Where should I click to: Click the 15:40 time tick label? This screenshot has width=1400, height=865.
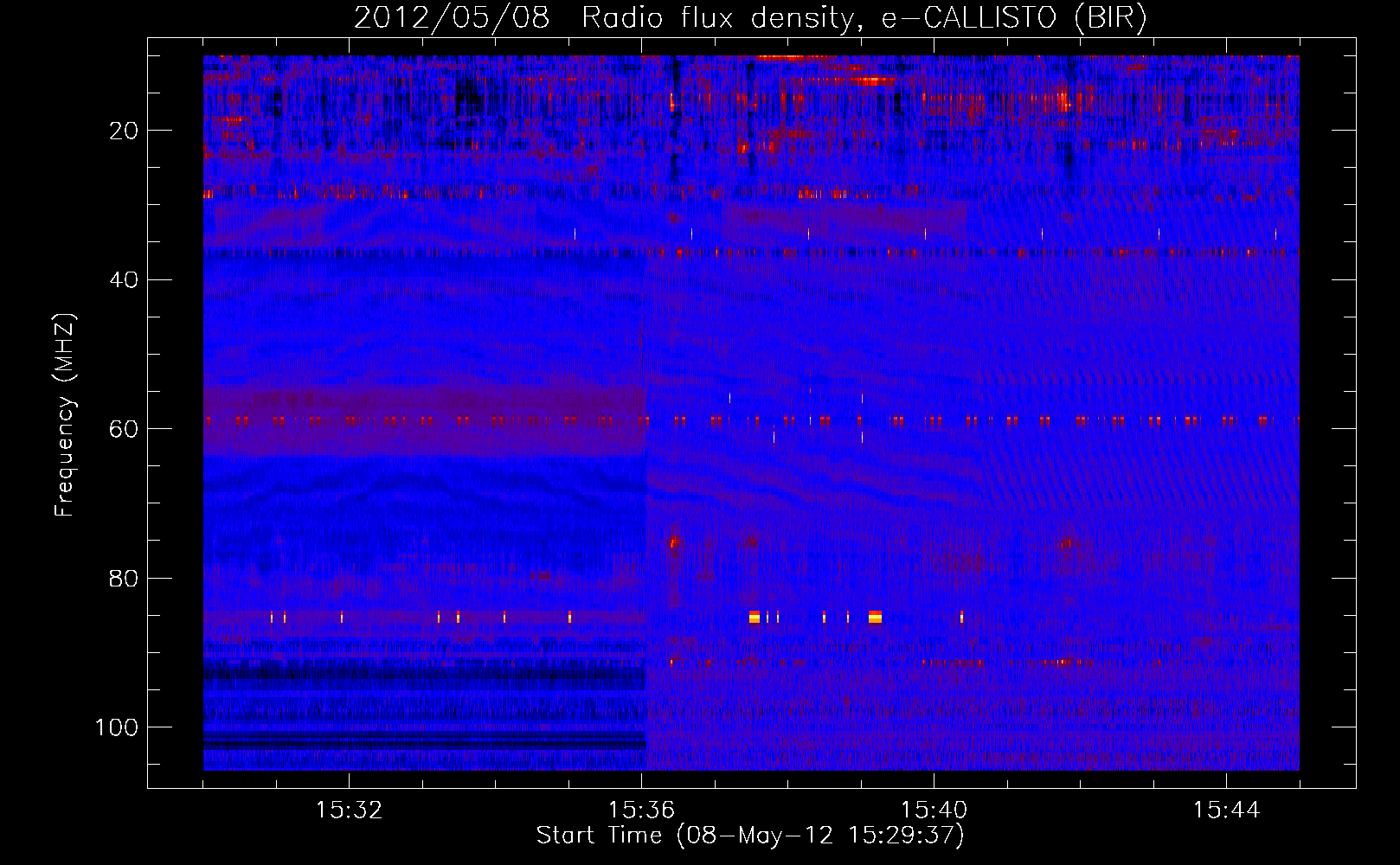point(934,811)
